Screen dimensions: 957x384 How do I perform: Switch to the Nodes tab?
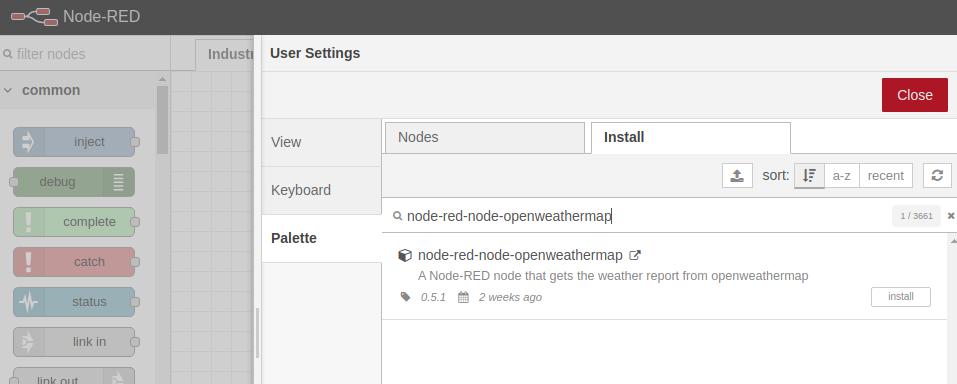tap(485, 137)
